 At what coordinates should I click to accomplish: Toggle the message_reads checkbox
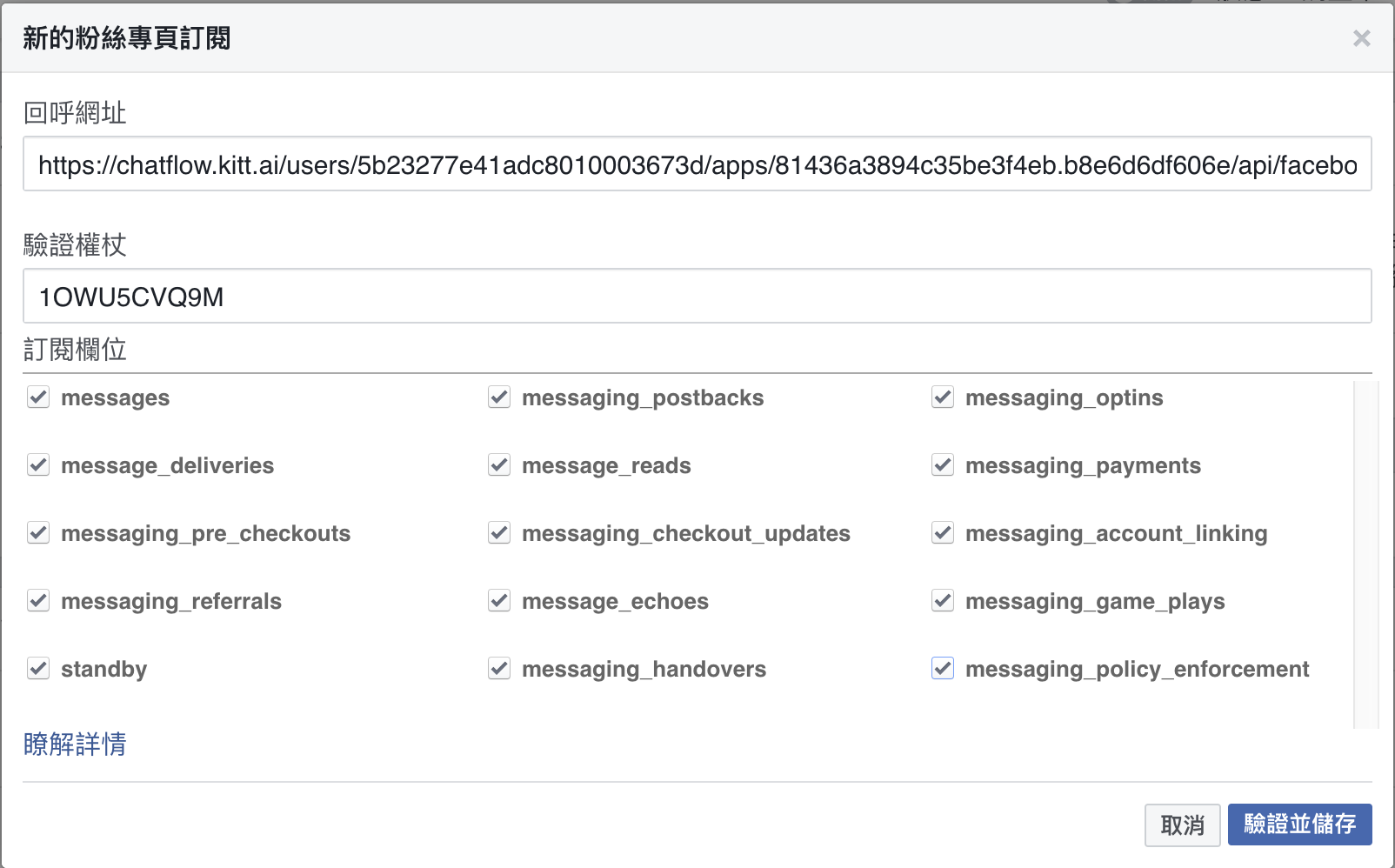tap(499, 465)
